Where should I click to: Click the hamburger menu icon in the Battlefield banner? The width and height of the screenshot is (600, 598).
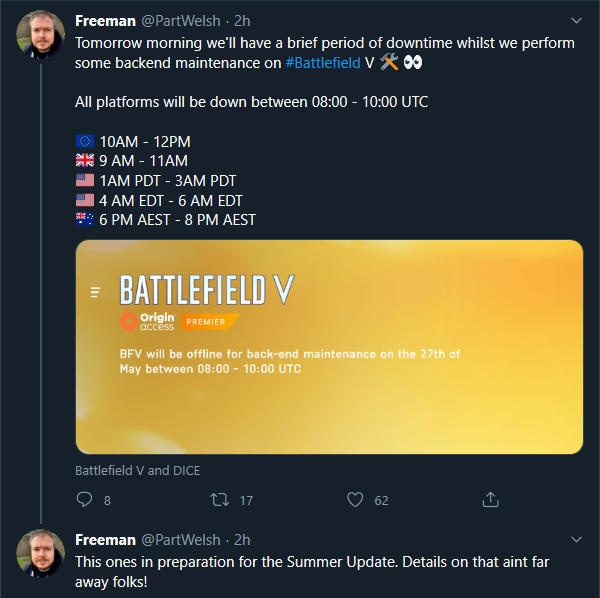(96, 292)
